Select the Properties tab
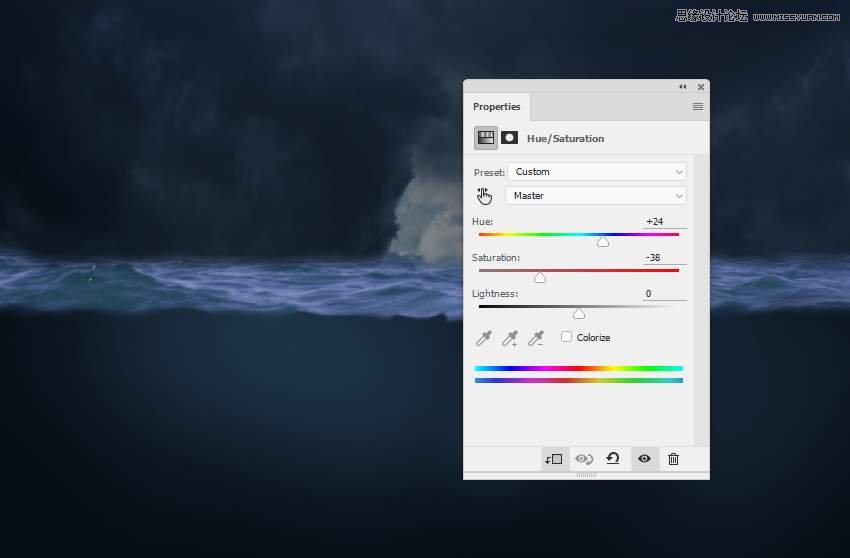 click(497, 107)
